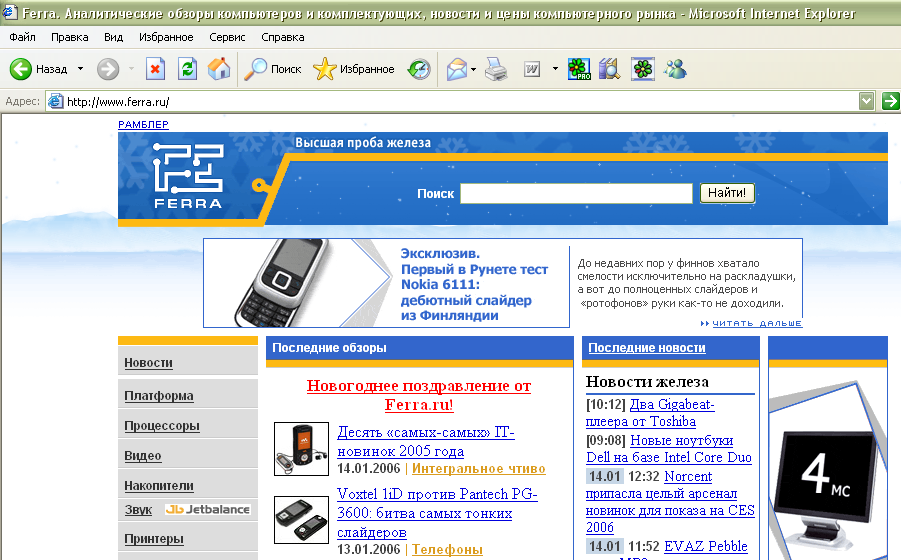Open the Nokia 6111 banner headline
The width and height of the screenshot is (901, 560).
coord(473,284)
